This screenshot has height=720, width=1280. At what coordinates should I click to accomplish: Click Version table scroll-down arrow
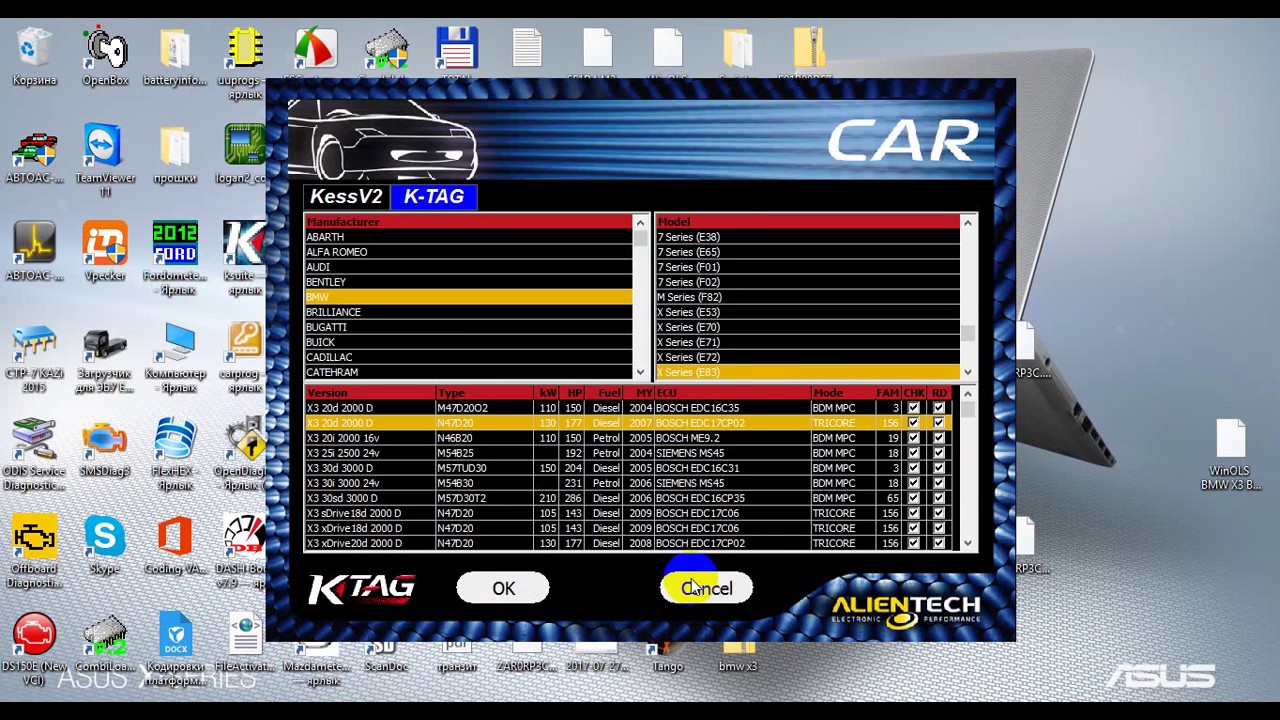pyautogui.click(x=967, y=543)
